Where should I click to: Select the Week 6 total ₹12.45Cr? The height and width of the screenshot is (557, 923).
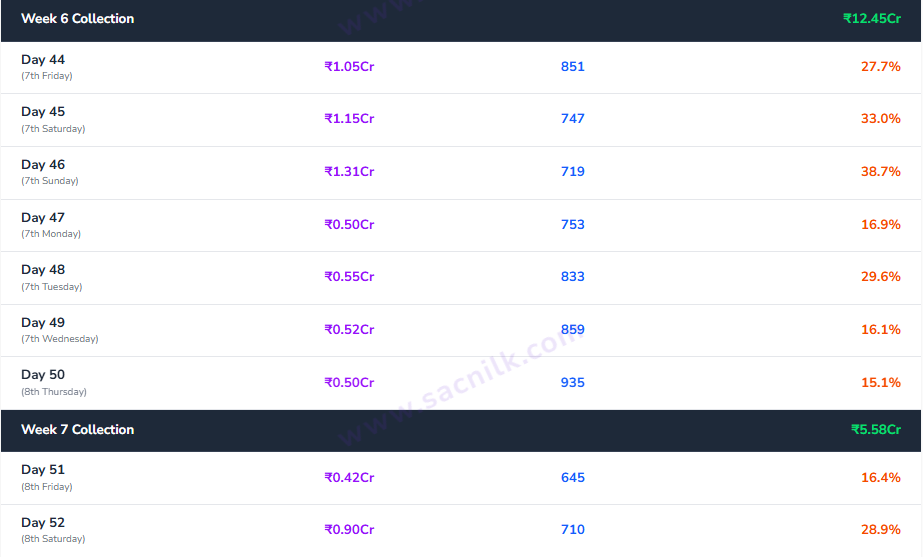[872, 18]
